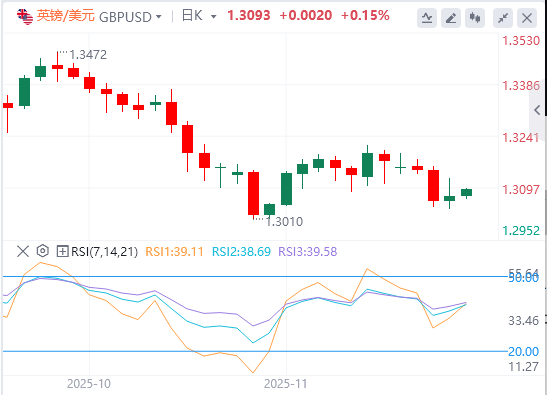The height and width of the screenshot is (395, 547).
Task: Switch chart type via candlestick icon
Action: (x=475, y=17)
